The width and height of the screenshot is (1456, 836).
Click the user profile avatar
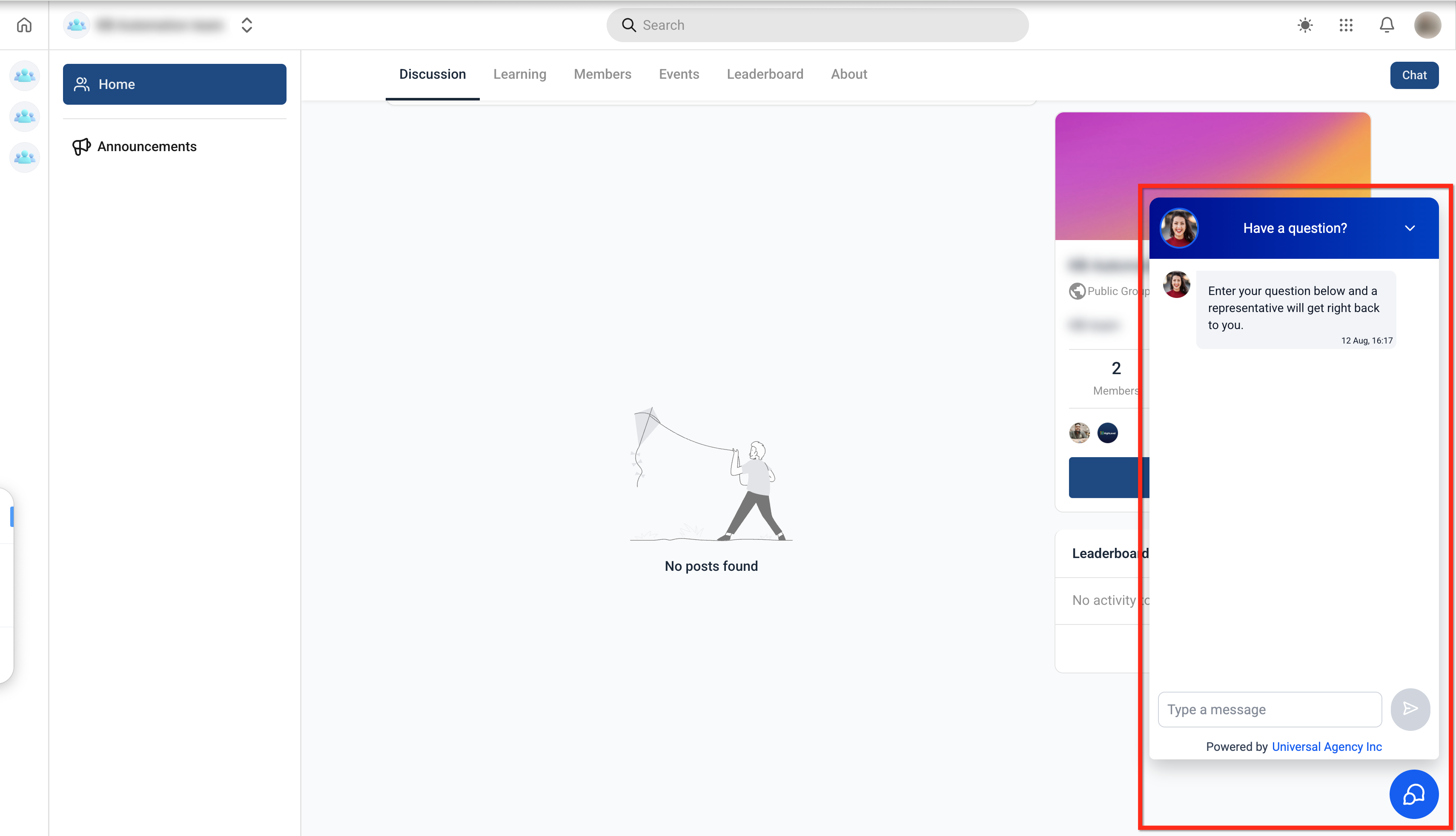1427,25
